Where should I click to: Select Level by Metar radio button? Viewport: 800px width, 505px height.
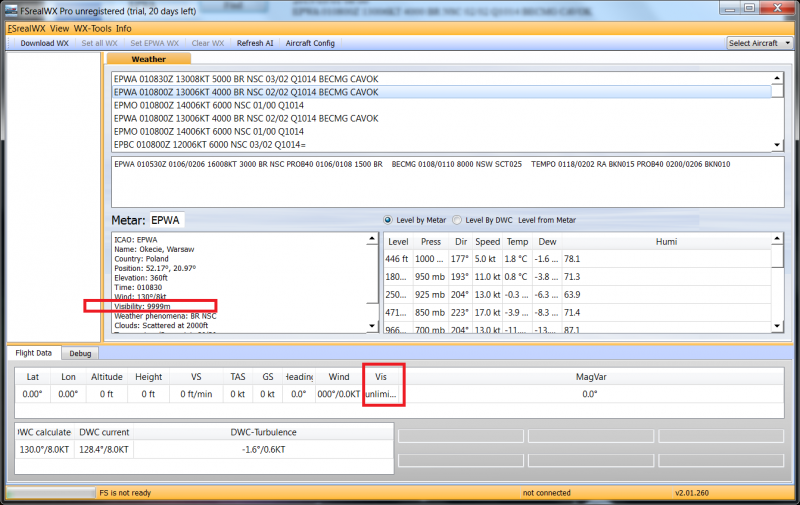(388, 220)
